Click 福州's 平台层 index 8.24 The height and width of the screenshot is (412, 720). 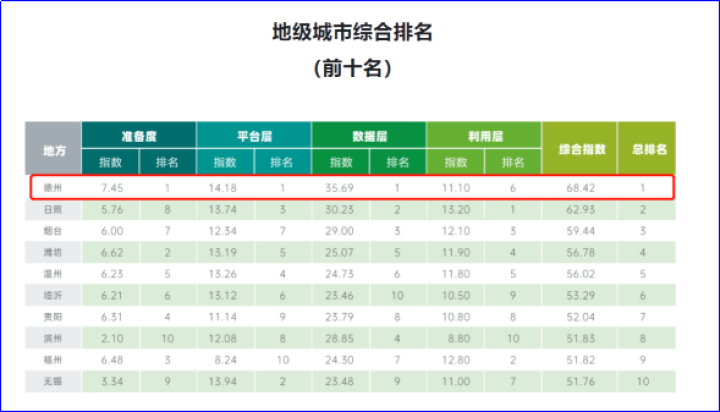[225, 360]
